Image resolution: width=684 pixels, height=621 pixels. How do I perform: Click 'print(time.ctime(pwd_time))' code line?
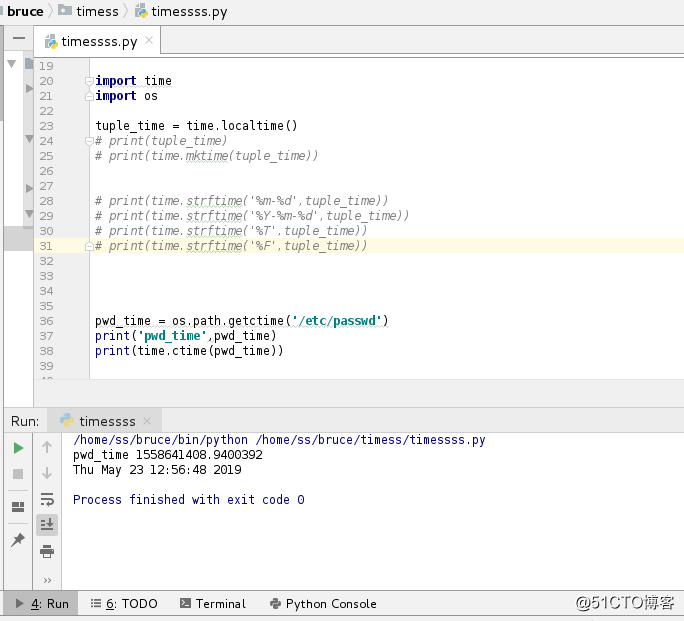[189, 351]
